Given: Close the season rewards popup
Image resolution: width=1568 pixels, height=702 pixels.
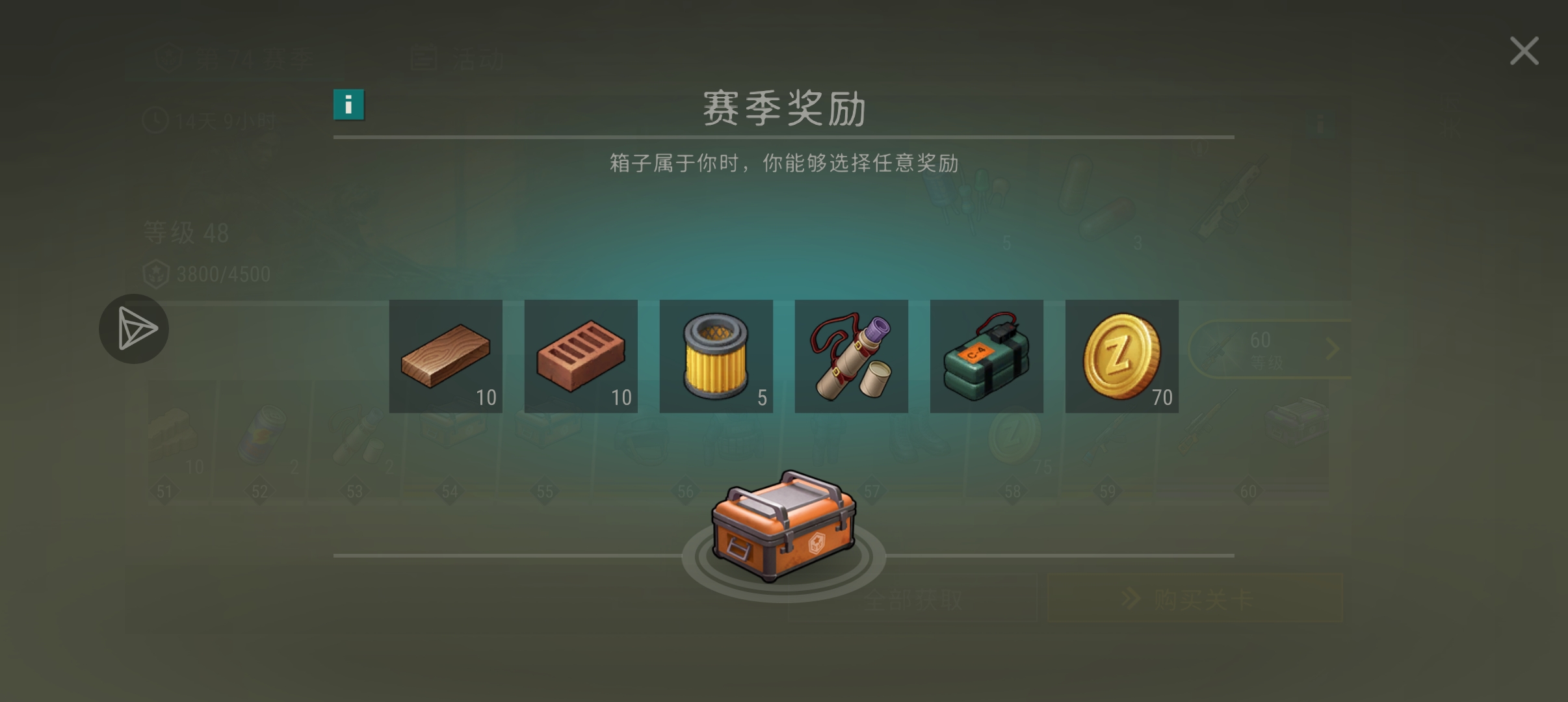Looking at the screenshot, I should tap(1524, 51).
